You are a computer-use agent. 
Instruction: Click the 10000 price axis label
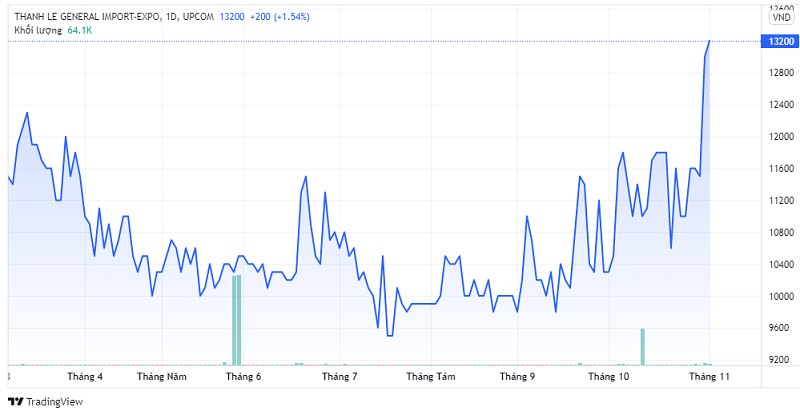point(781,296)
